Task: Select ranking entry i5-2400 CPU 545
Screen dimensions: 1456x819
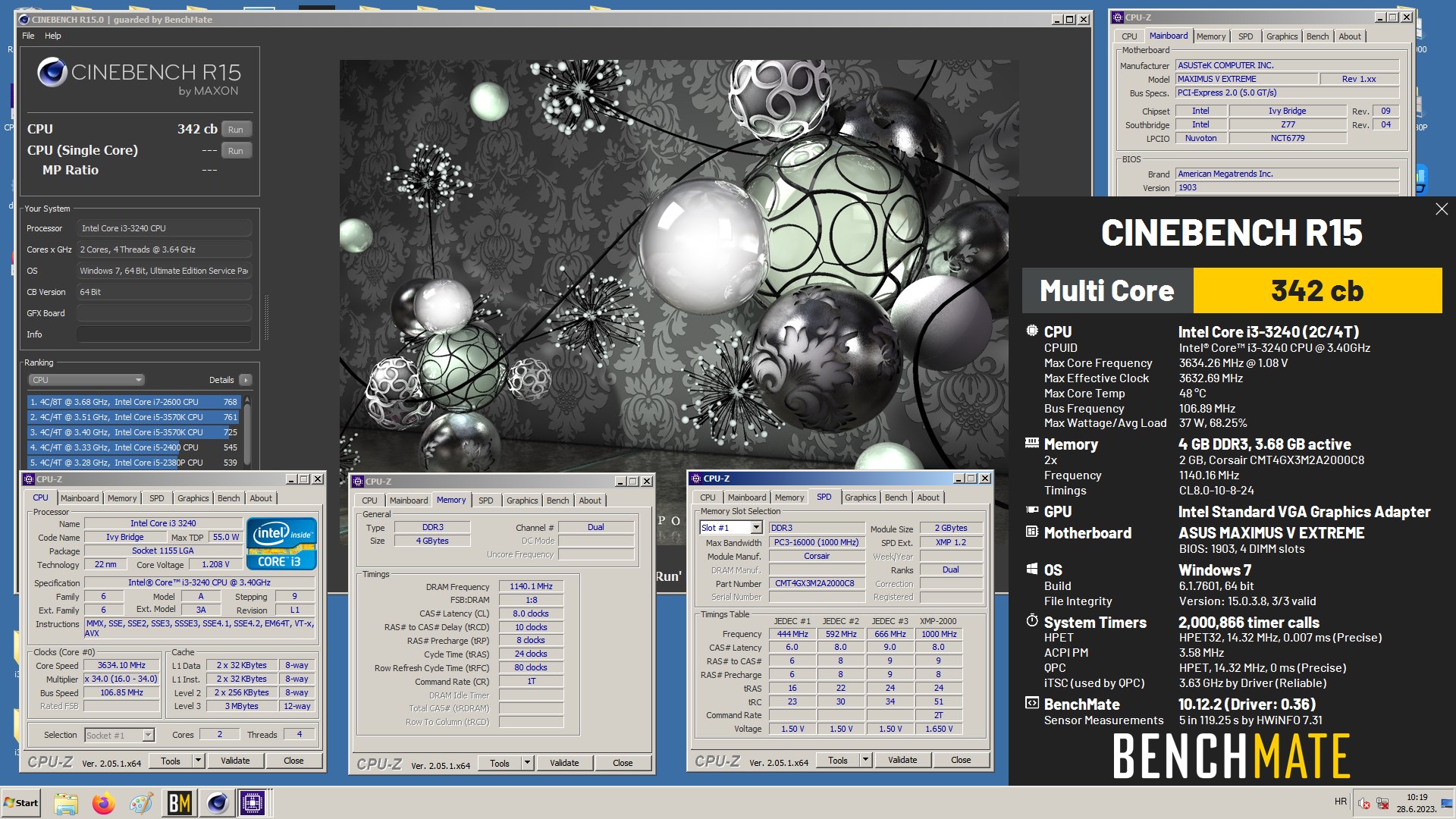Action: coord(133,447)
